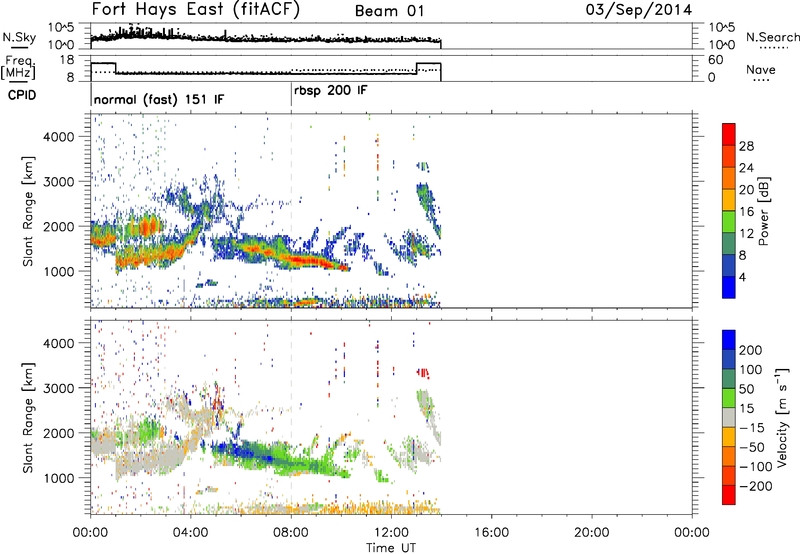Screen dimensions: 800x554
Task: Click the red velocity patch near 13:00
Action: pos(423,373)
